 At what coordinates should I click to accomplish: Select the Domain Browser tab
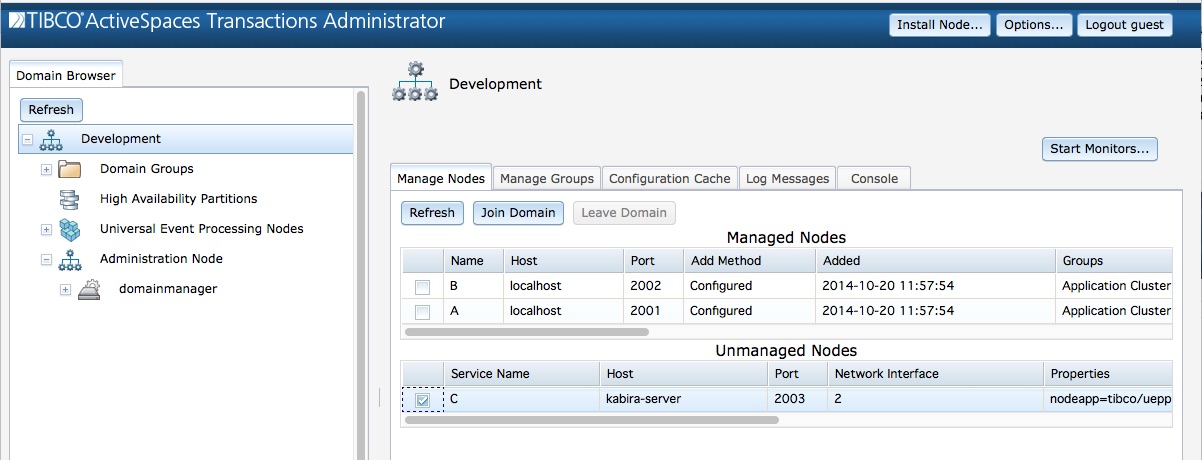pyautogui.click(x=66, y=75)
